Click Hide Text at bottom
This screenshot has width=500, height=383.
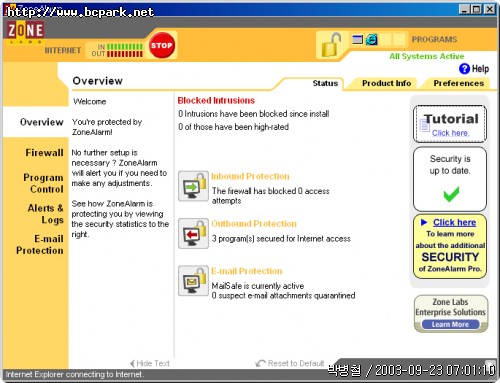tap(150, 363)
